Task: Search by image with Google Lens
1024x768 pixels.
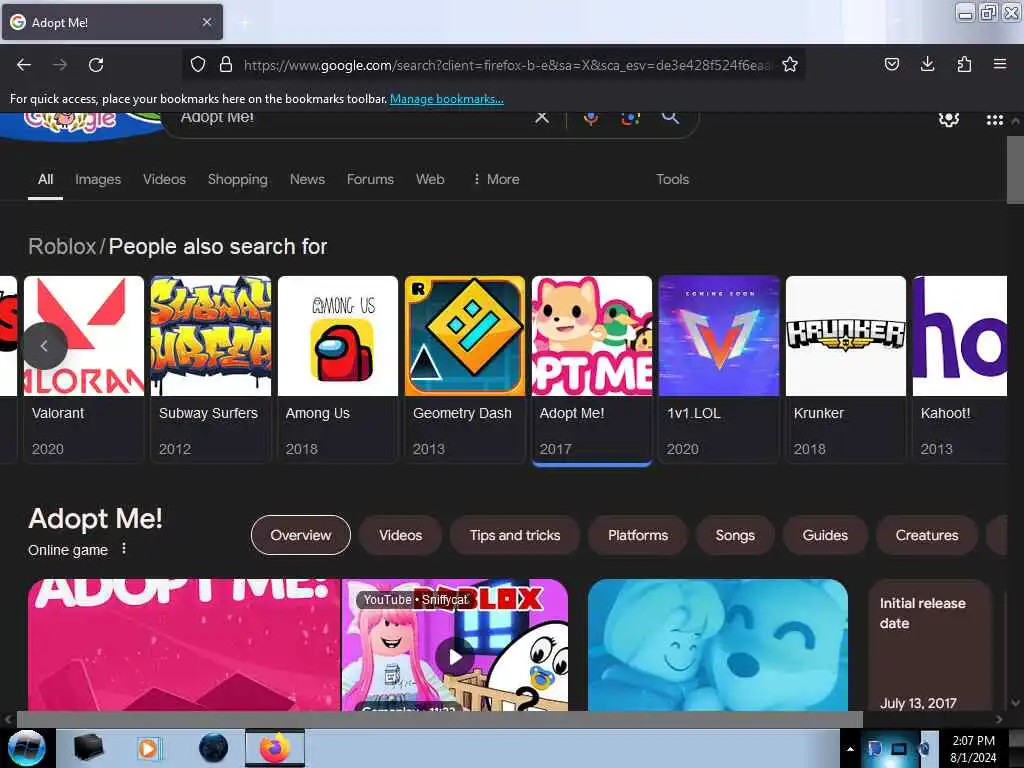Action: 630,118
